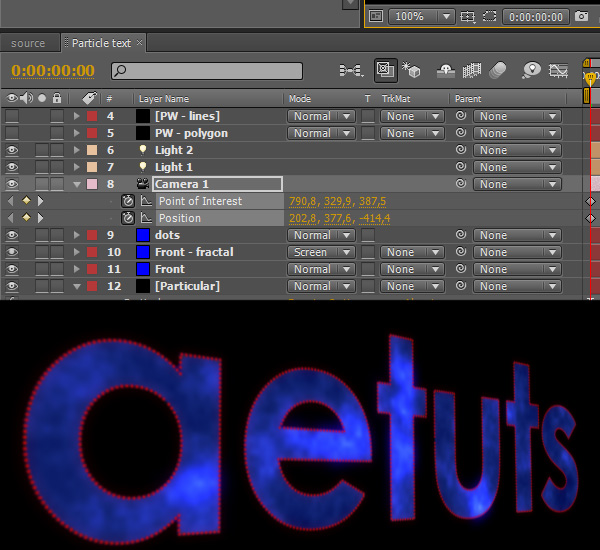Lock the [PW - lines] layer

click(57, 116)
